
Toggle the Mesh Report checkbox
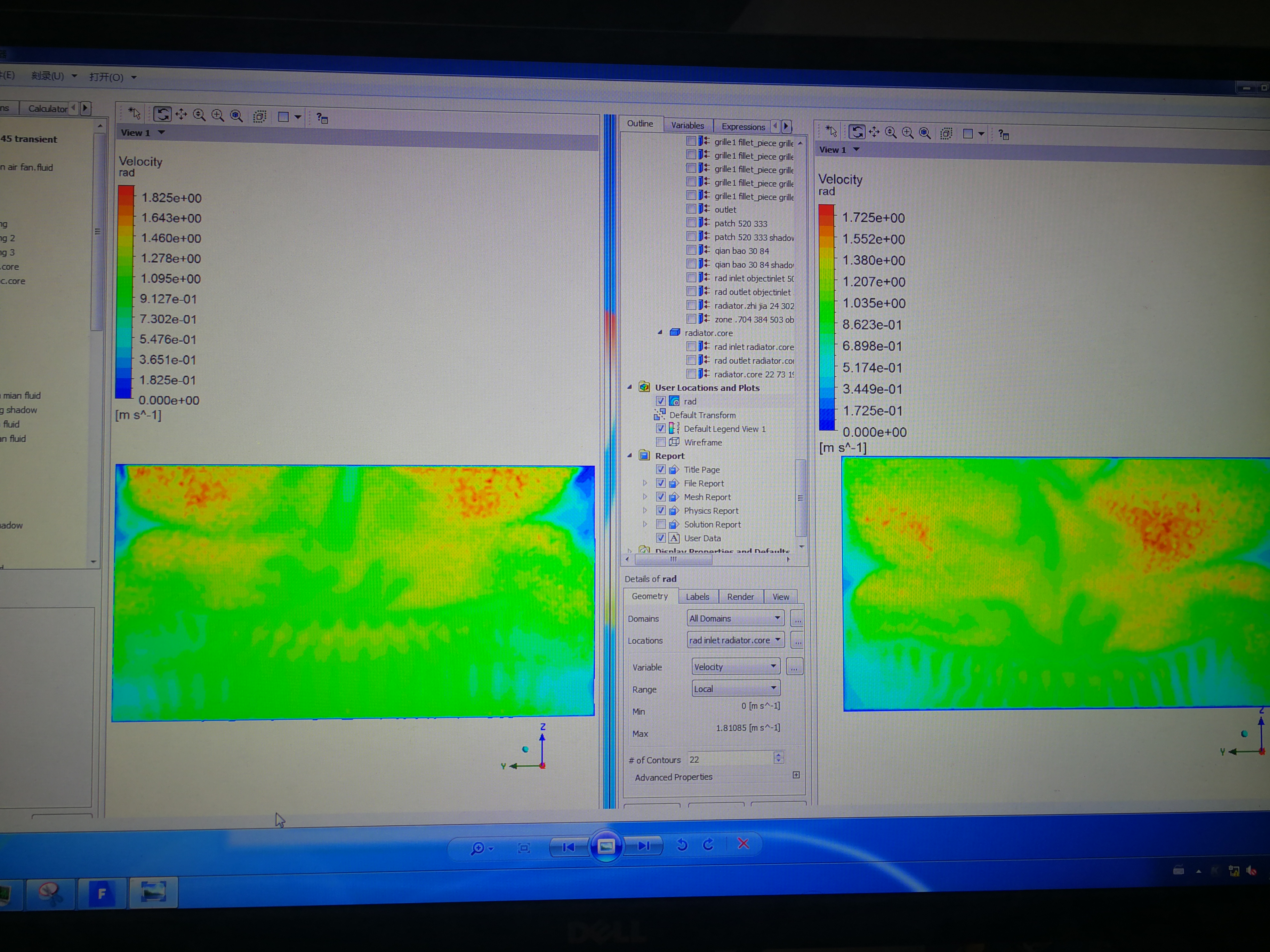click(x=661, y=497)
